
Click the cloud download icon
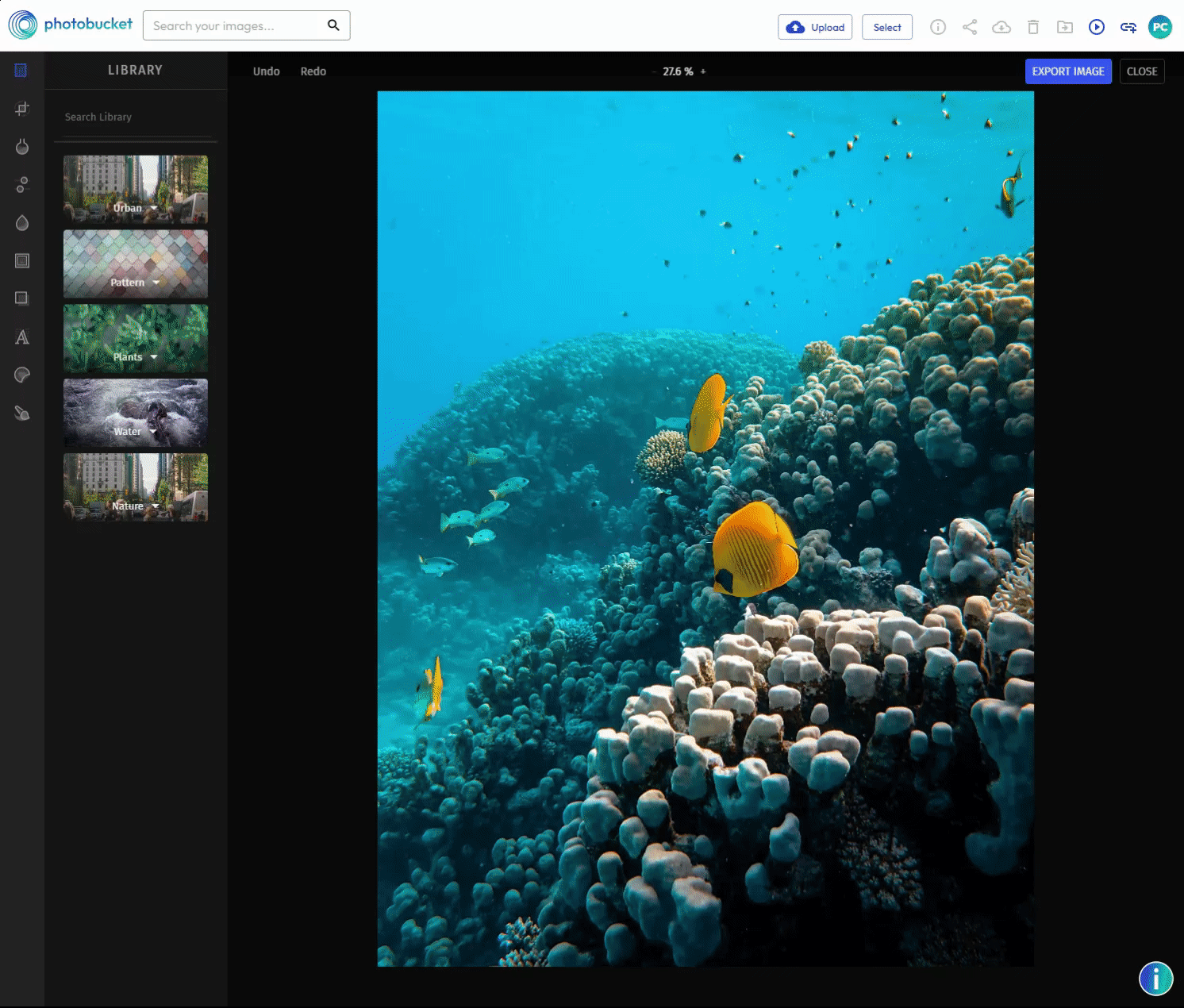pos(1001,27)
